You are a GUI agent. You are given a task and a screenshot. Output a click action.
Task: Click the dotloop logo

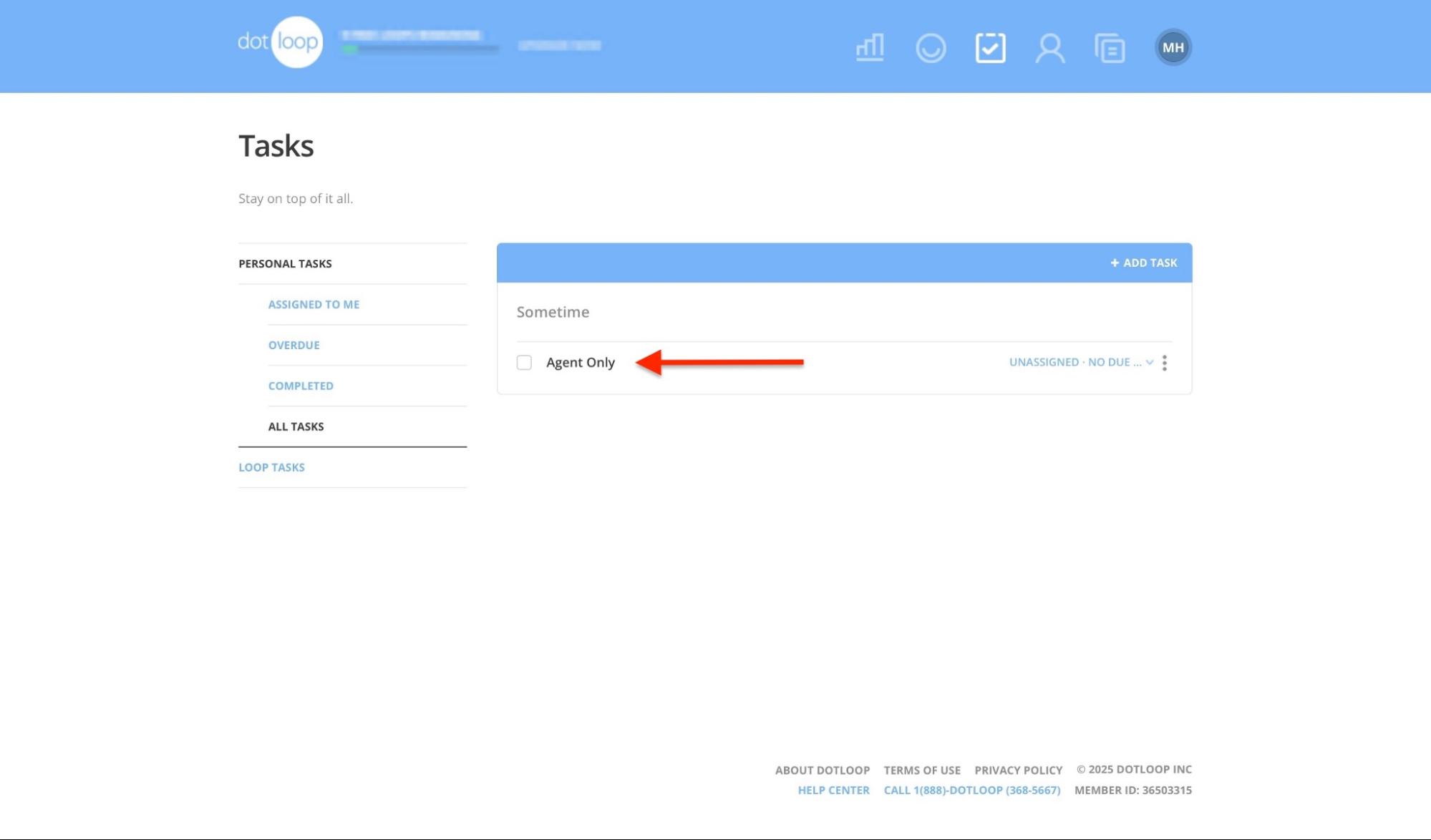point(280,42)
